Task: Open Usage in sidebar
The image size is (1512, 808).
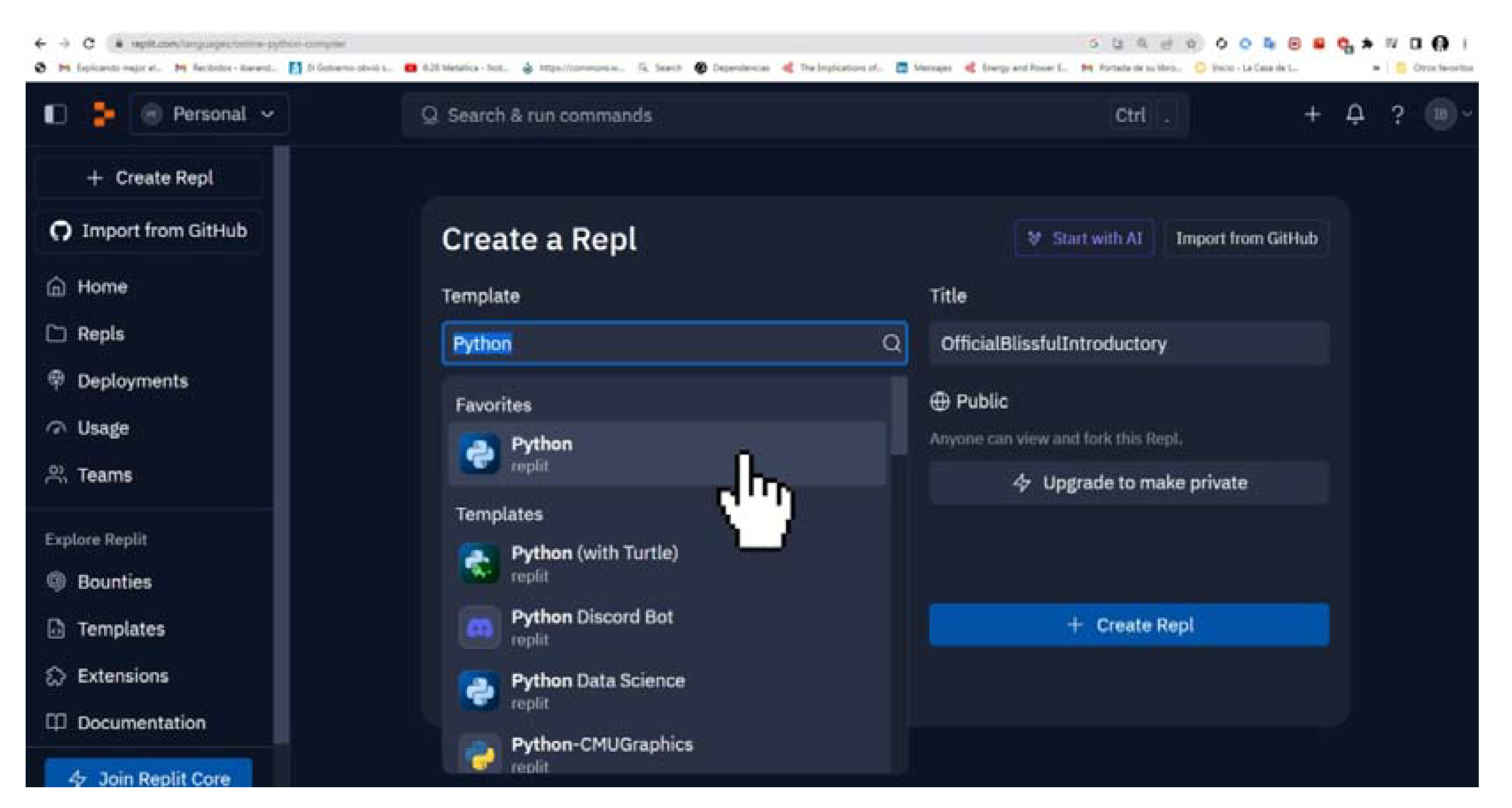Action: [x=103, y=428]
